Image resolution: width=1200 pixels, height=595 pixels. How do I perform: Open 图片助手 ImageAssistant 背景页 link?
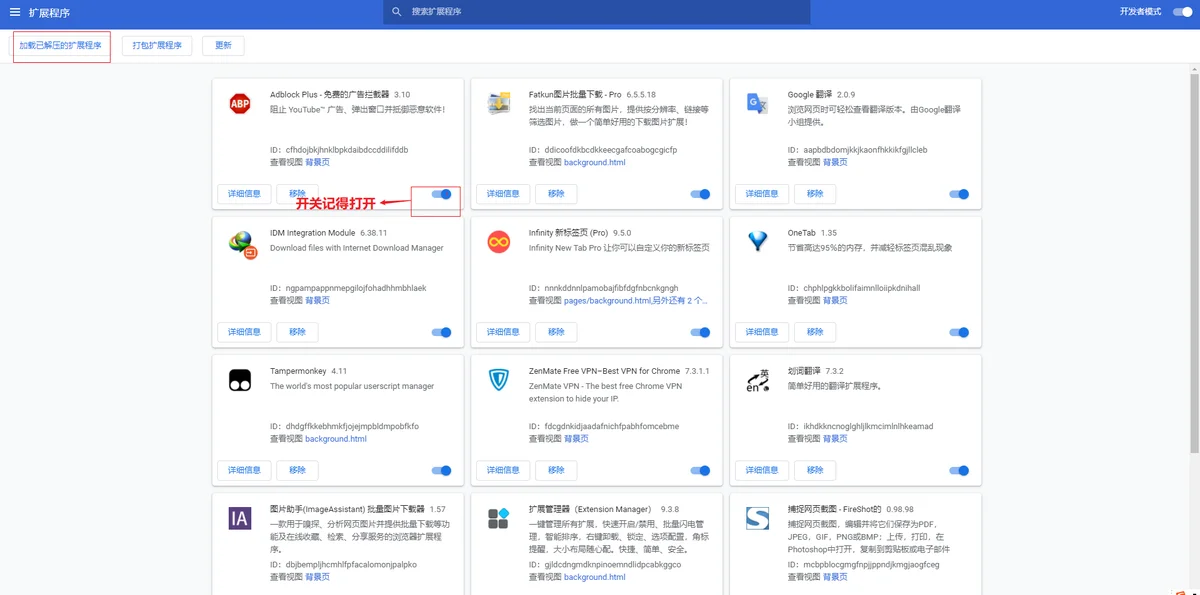click(x=317, y=576)
